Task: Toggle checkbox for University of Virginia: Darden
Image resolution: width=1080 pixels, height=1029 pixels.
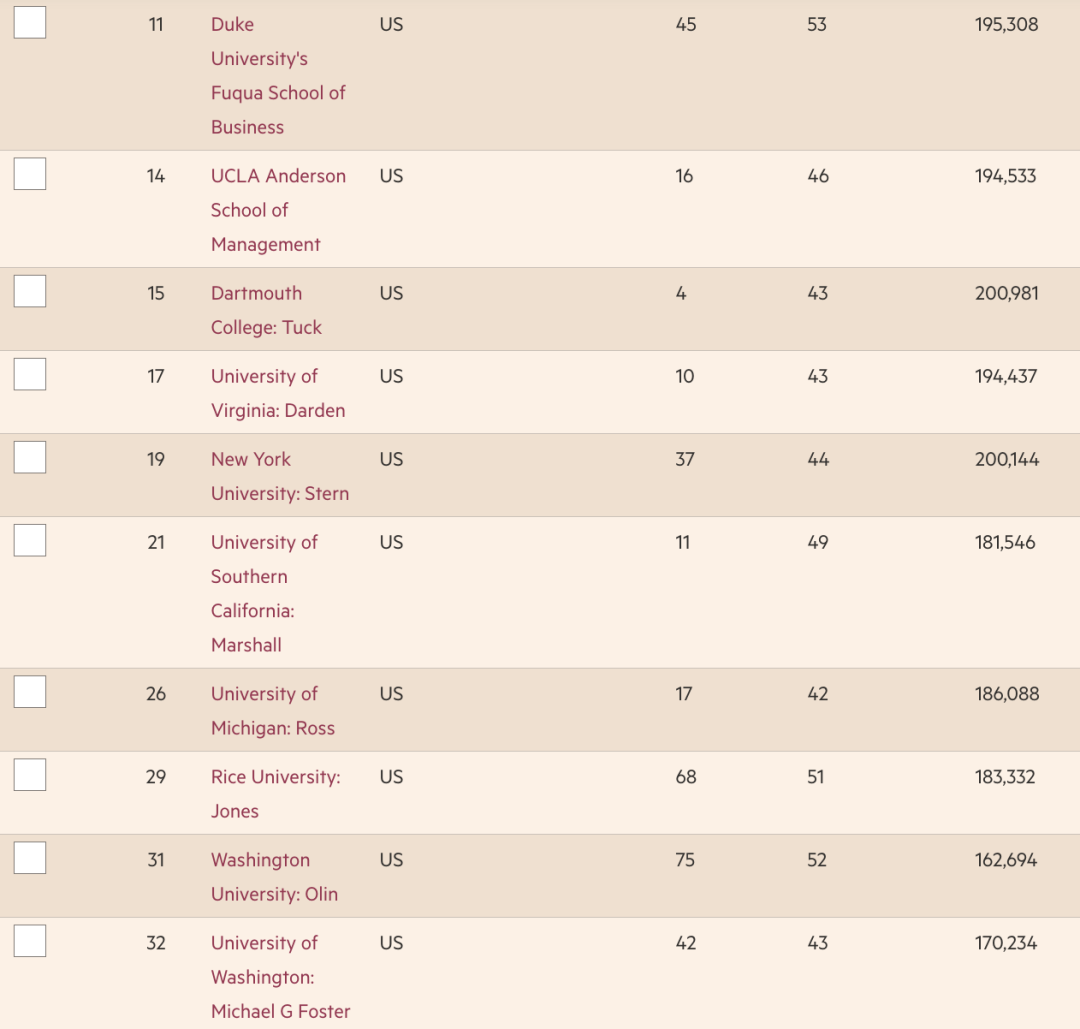Action: click(30, 374)
